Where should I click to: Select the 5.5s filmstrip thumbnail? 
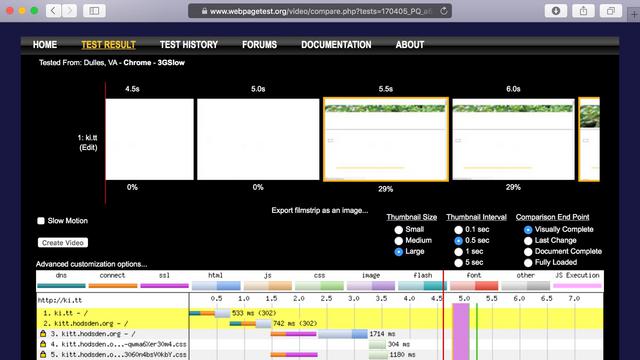pos(386,139)
